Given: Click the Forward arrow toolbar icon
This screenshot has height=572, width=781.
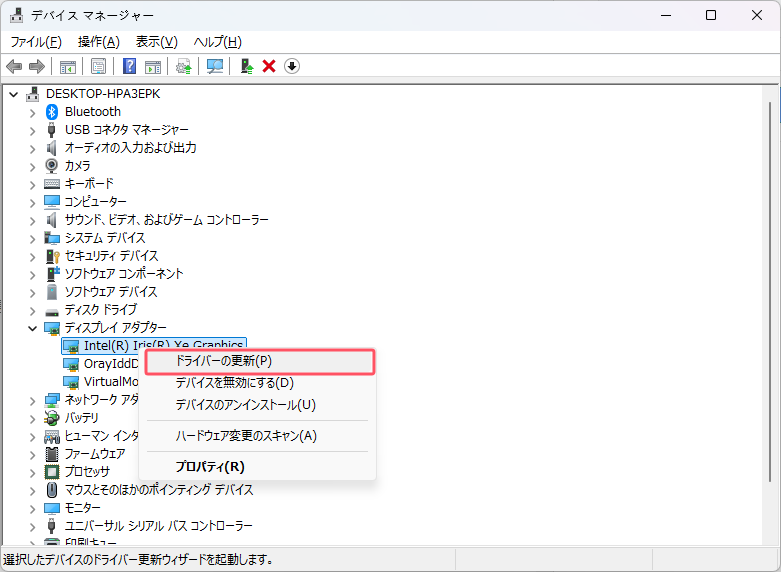Looking at the screenshot, I should [37, 66].
